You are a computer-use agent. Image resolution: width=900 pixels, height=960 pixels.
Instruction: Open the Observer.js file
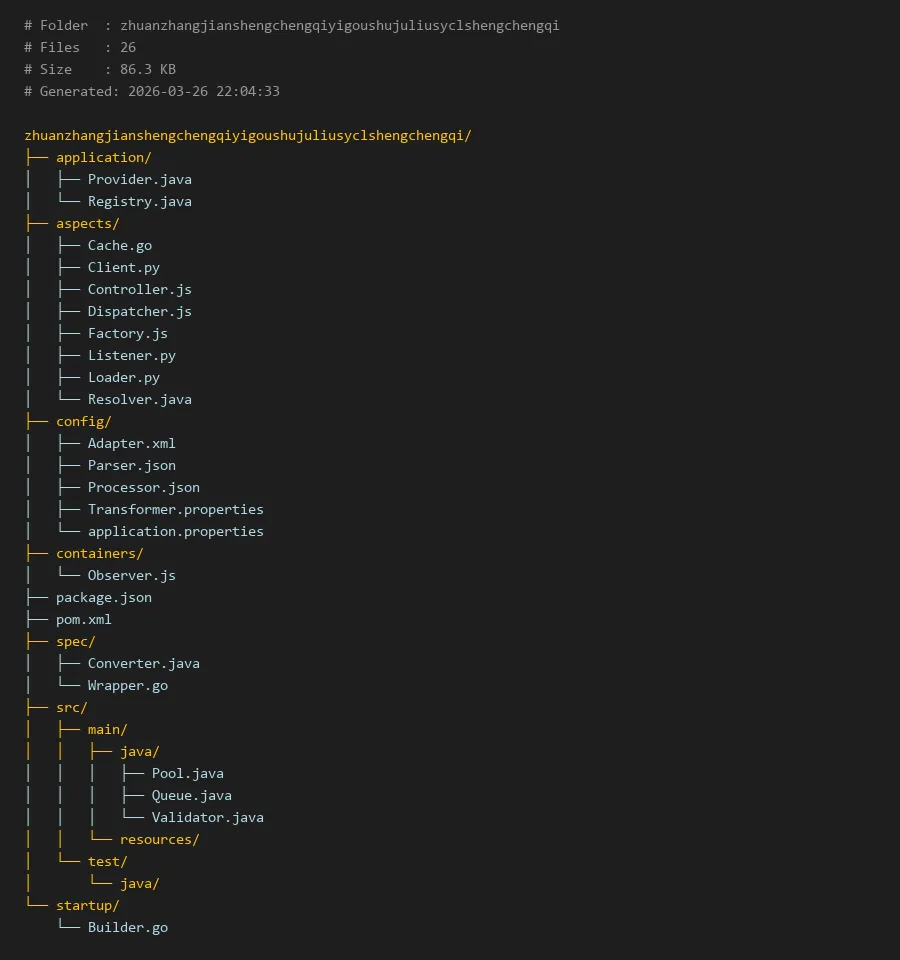point(131,575)
